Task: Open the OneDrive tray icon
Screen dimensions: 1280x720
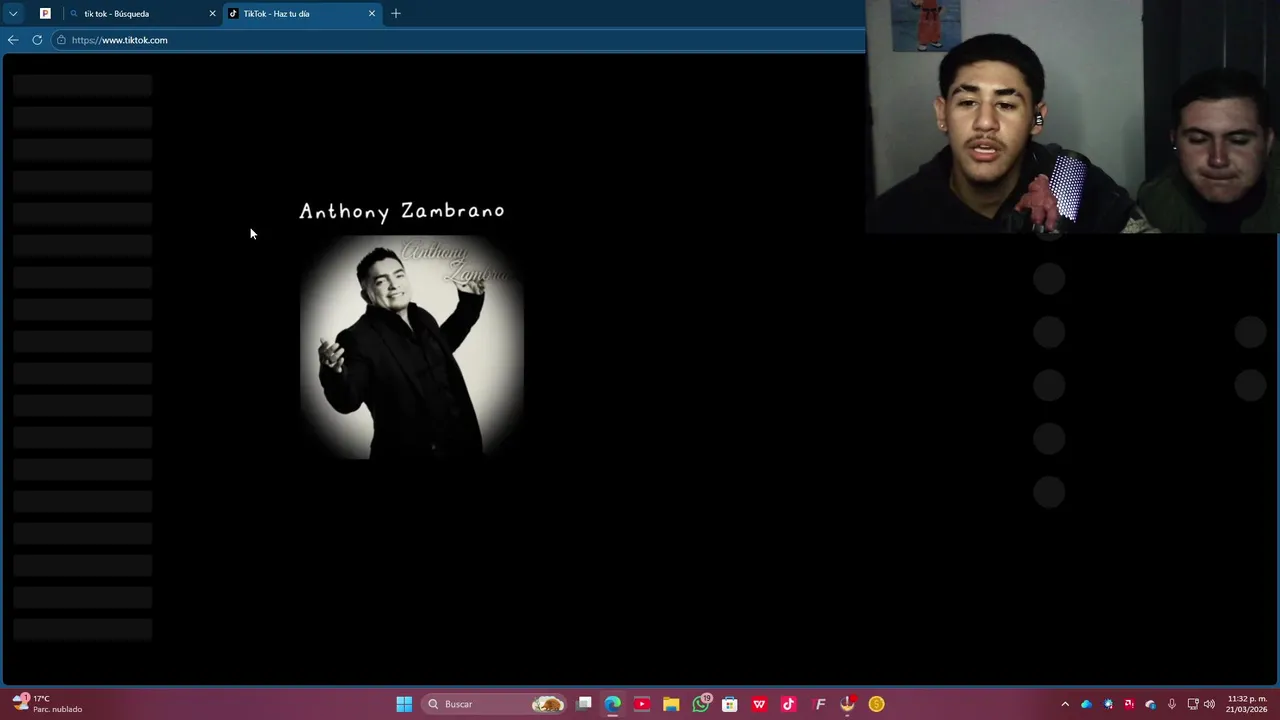Action: [x=1150, y=704]
